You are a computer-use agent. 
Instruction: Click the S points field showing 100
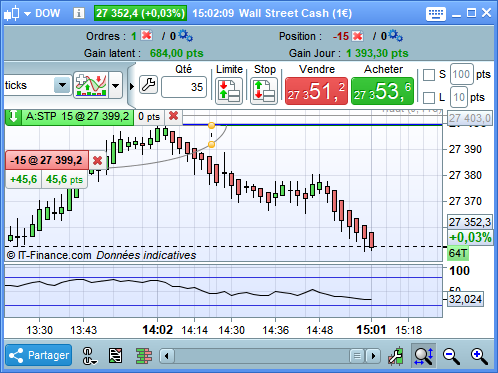coord(462,74)
